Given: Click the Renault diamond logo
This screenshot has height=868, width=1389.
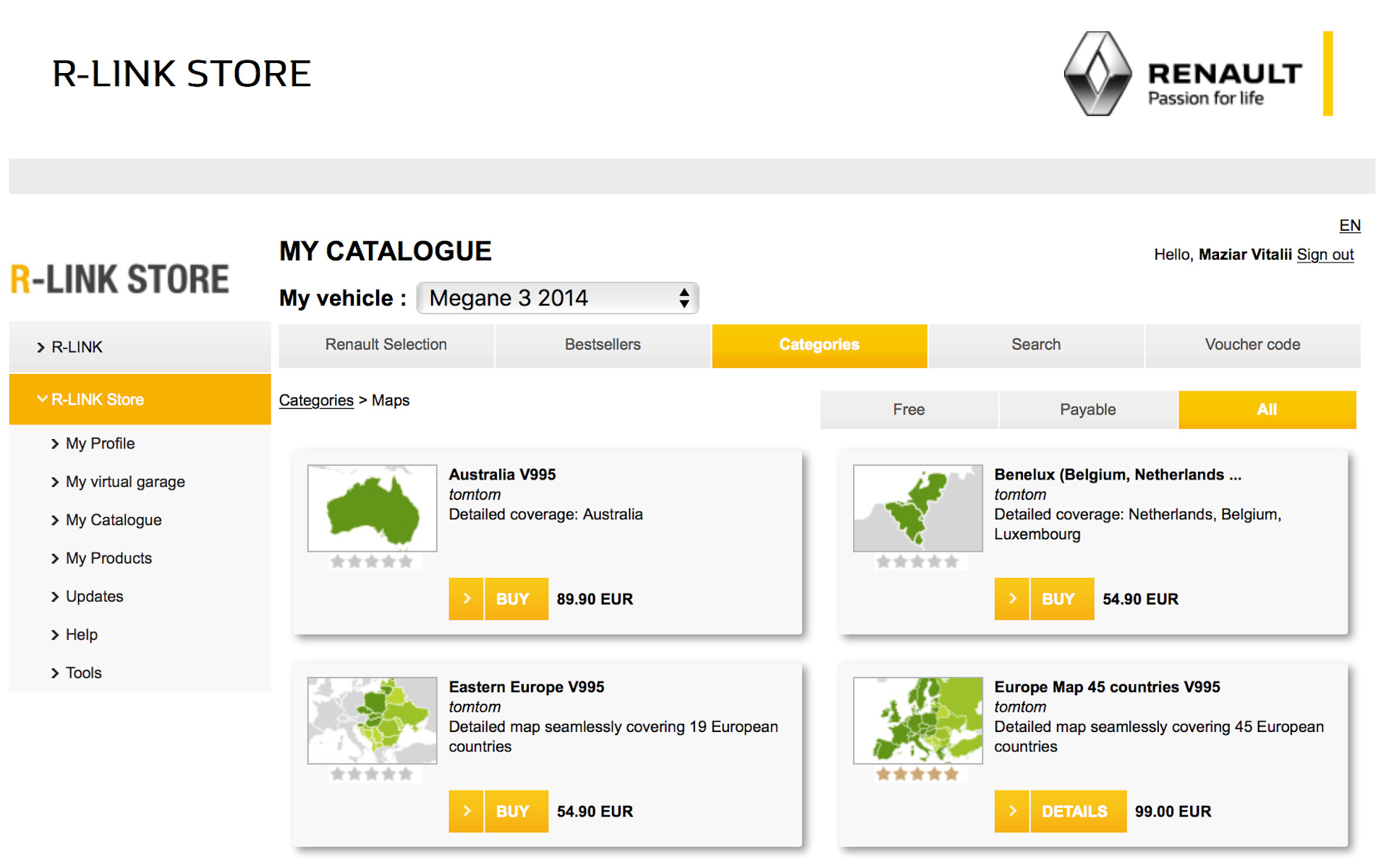Looking at the screenshot, I should coord(1097,73).
